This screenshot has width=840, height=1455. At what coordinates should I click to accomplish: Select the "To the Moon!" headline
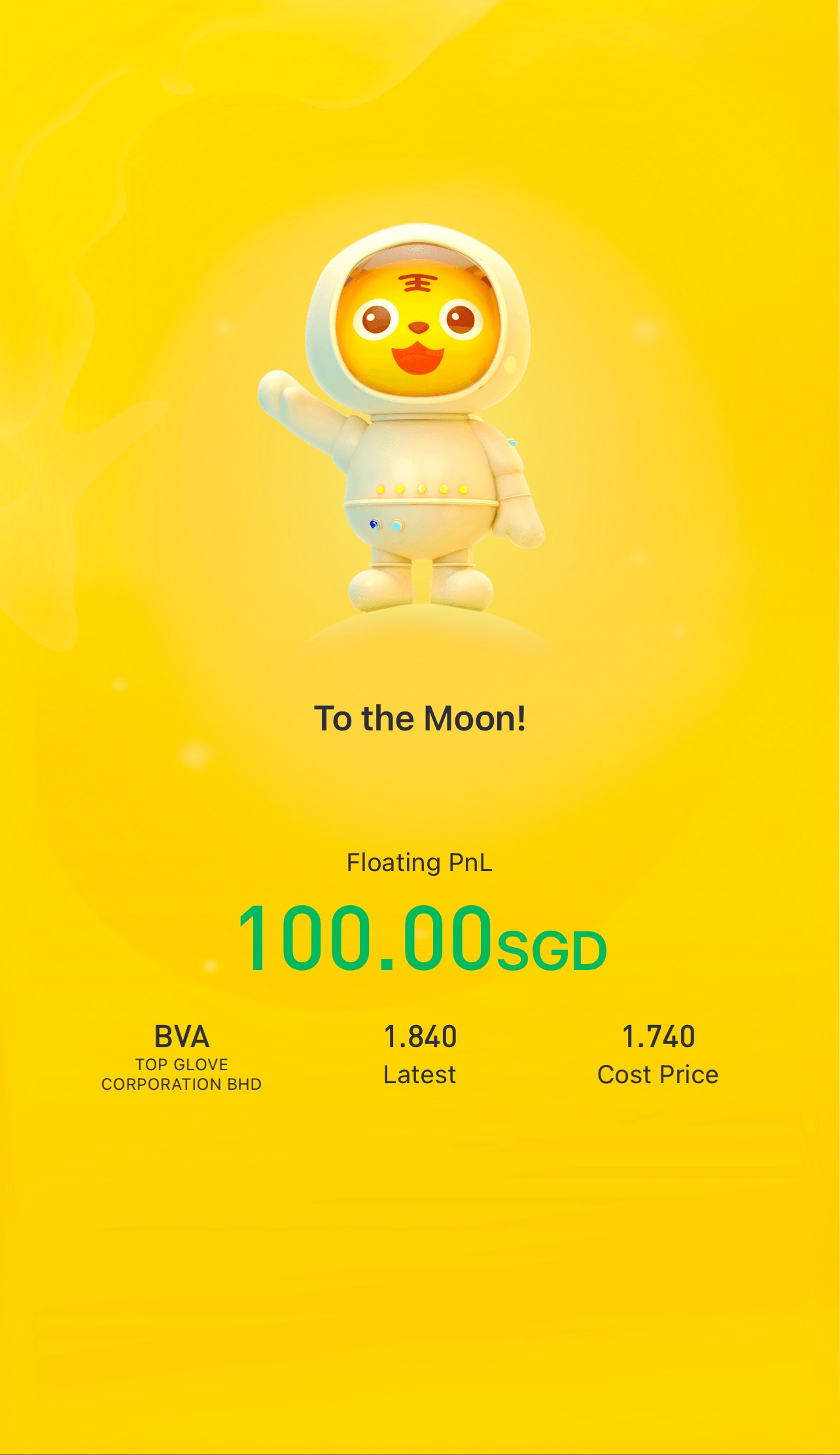point(420,718)
